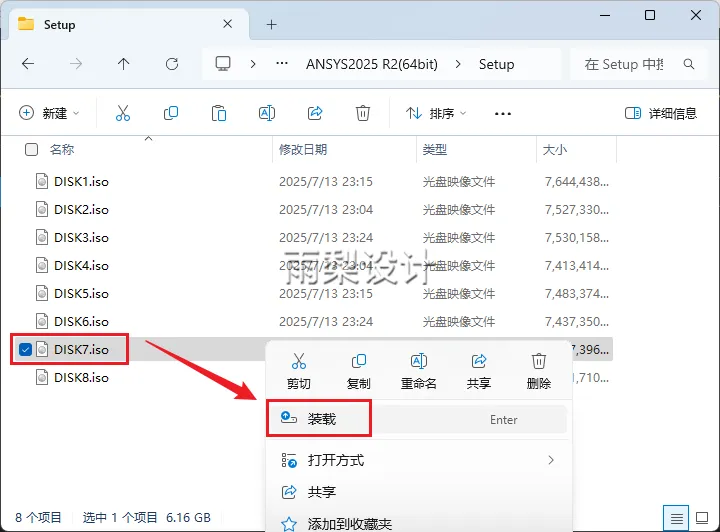Image resolution: width=720 pixels, height=532 pixels.
Task: Add a new tab with the plus button
Action: pos(271,24)
